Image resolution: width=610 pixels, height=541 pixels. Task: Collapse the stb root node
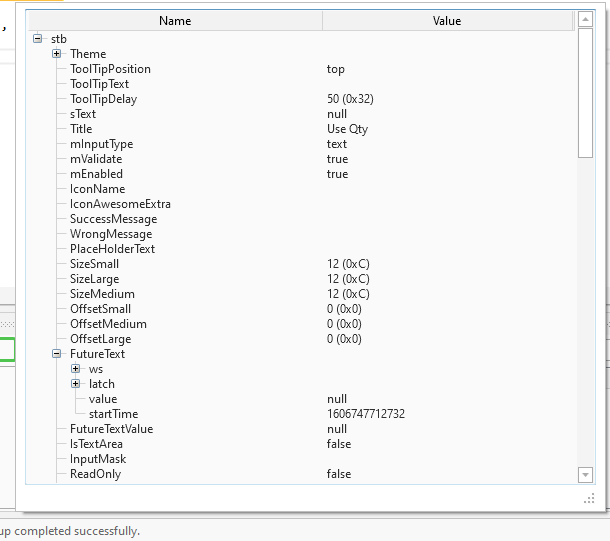[38, 39]
